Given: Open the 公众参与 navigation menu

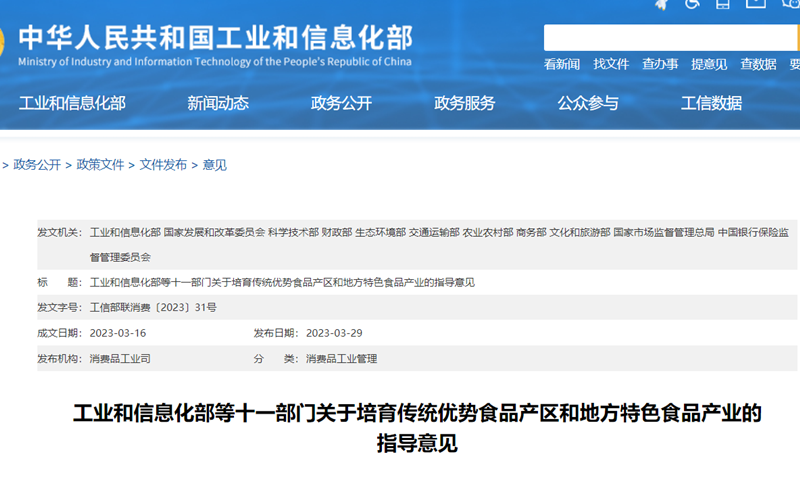Looking at the screenshot, I should coord(588,103).
